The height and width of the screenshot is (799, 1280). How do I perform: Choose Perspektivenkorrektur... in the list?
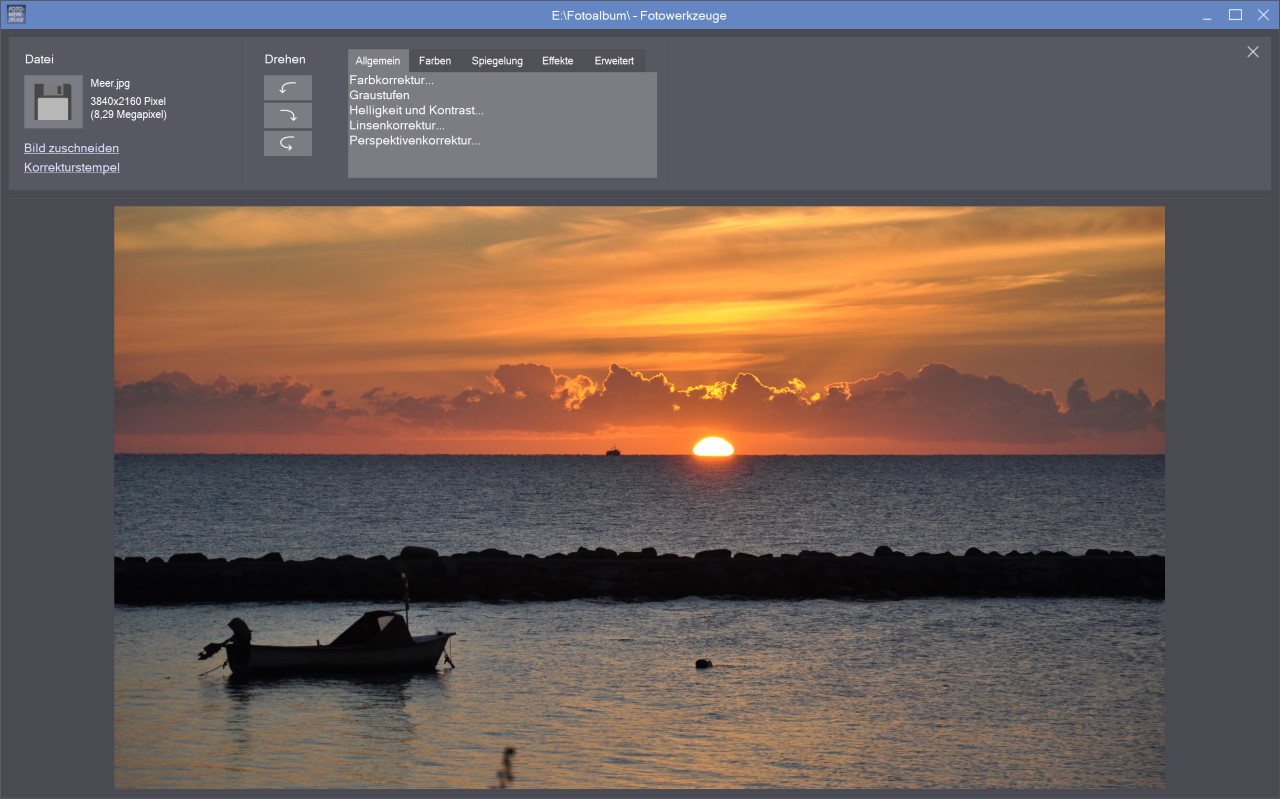(x=415, y=140)
